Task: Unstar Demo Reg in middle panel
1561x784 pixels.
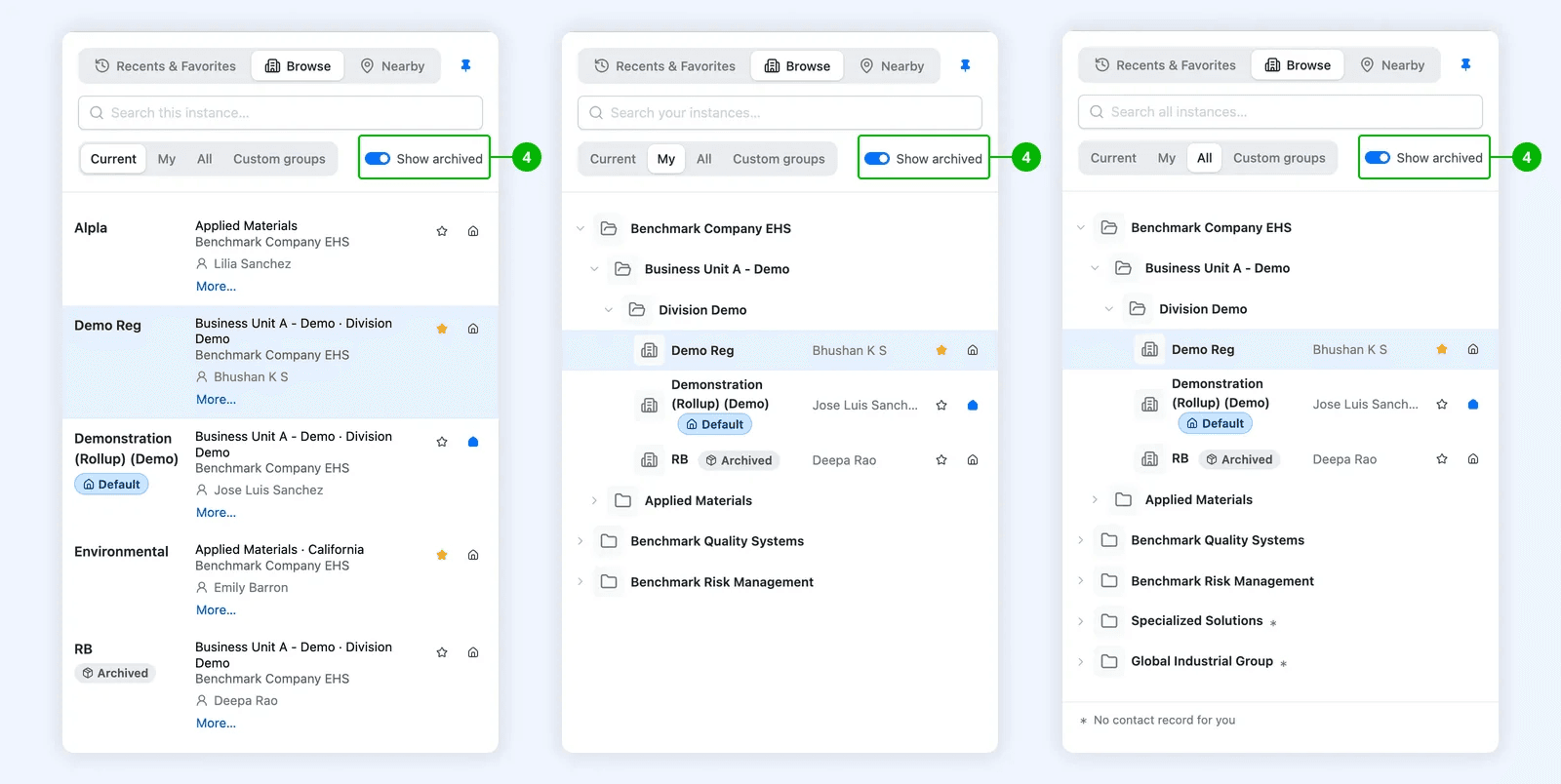Action: (x=941, y=350)
